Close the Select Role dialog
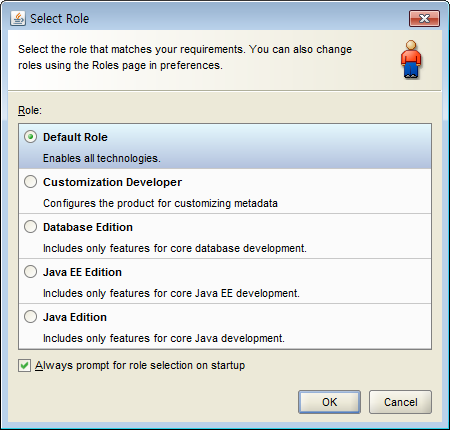This screenshot has height=430, width=450. pyautogui.click(x=424, y=18)
